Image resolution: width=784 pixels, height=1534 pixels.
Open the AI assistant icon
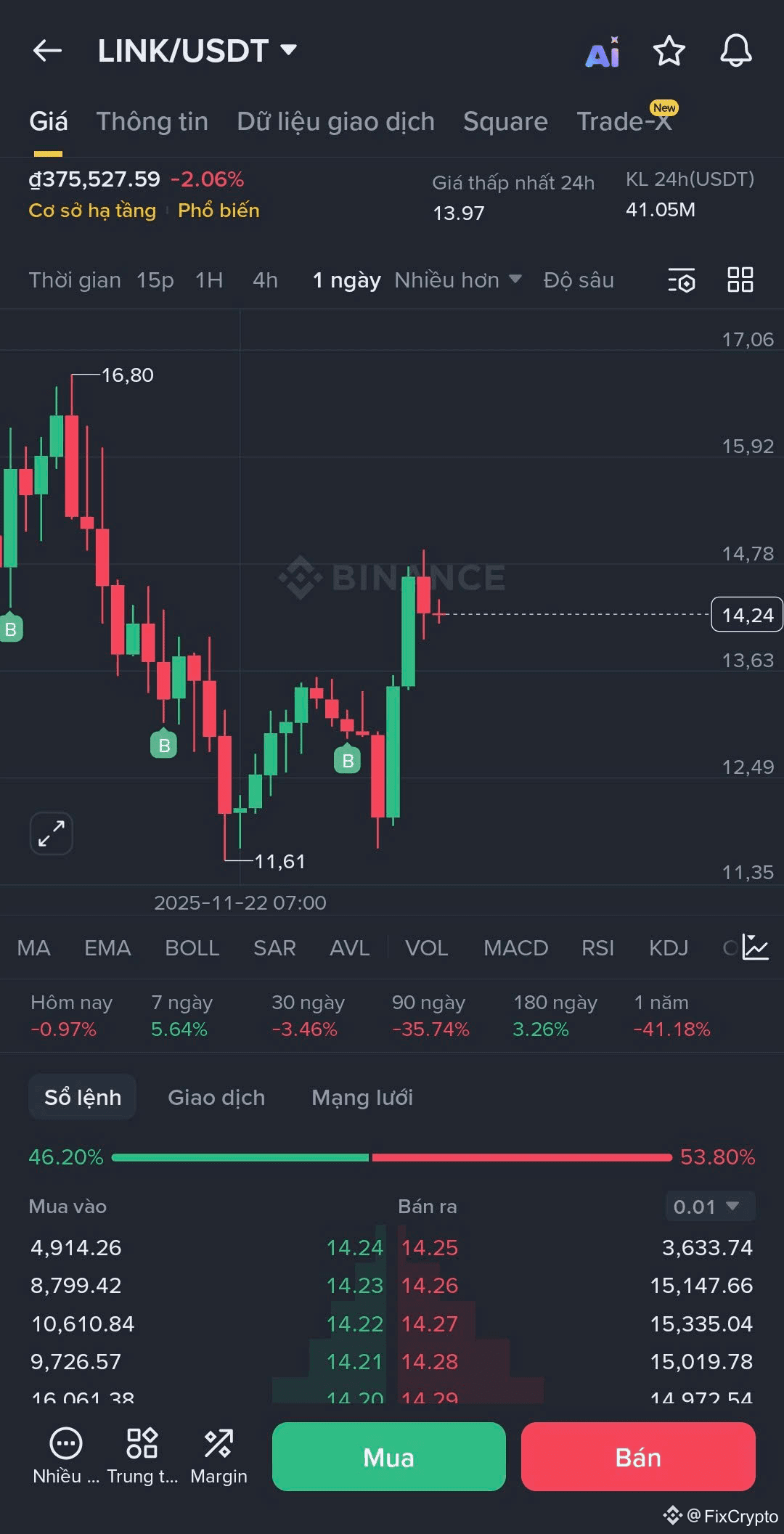603,52
